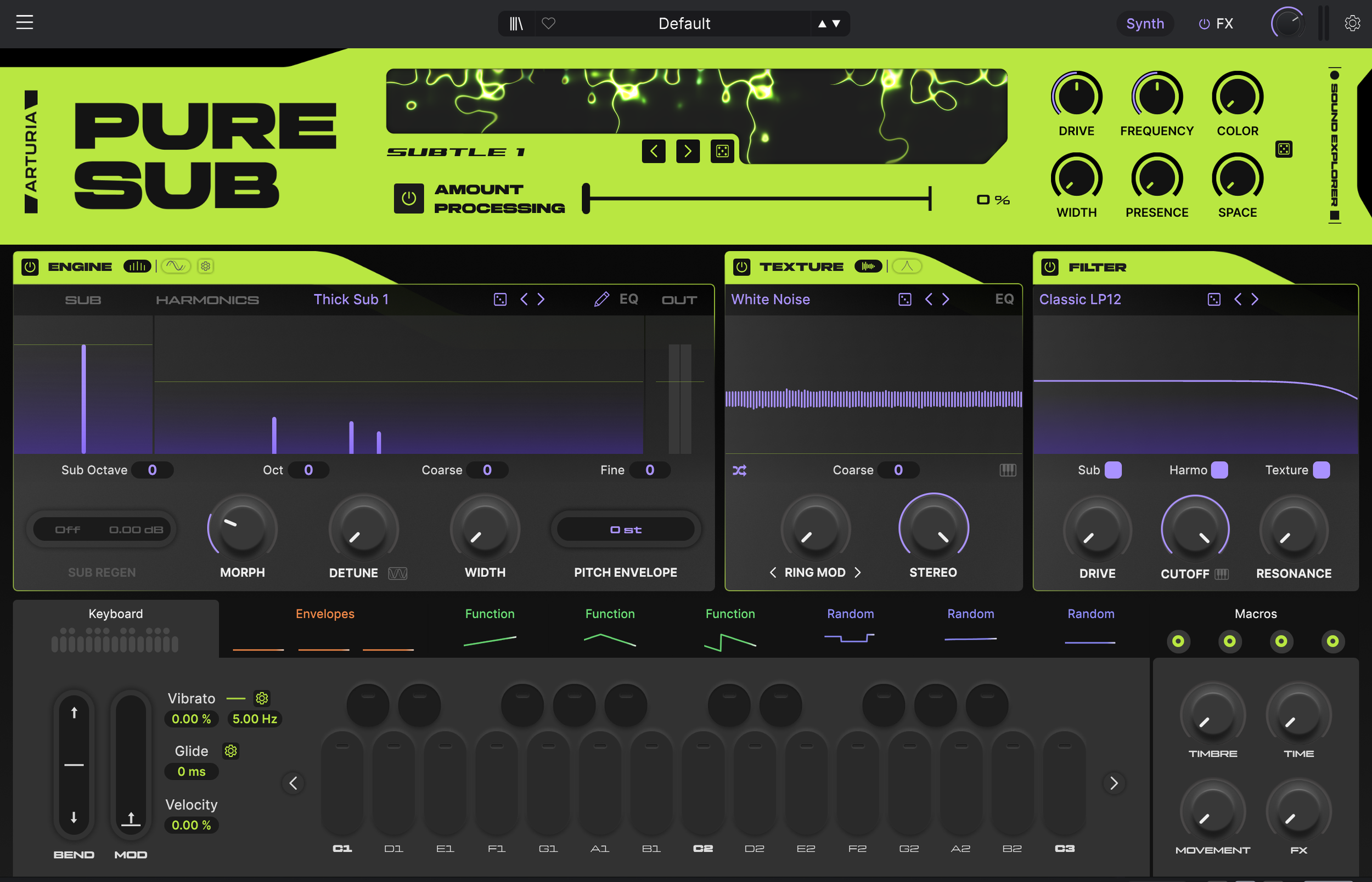Screen dimensions: 1372x882
Task: Toggle the Sub Regen Off switch
Action: click(x=68, y=530)
